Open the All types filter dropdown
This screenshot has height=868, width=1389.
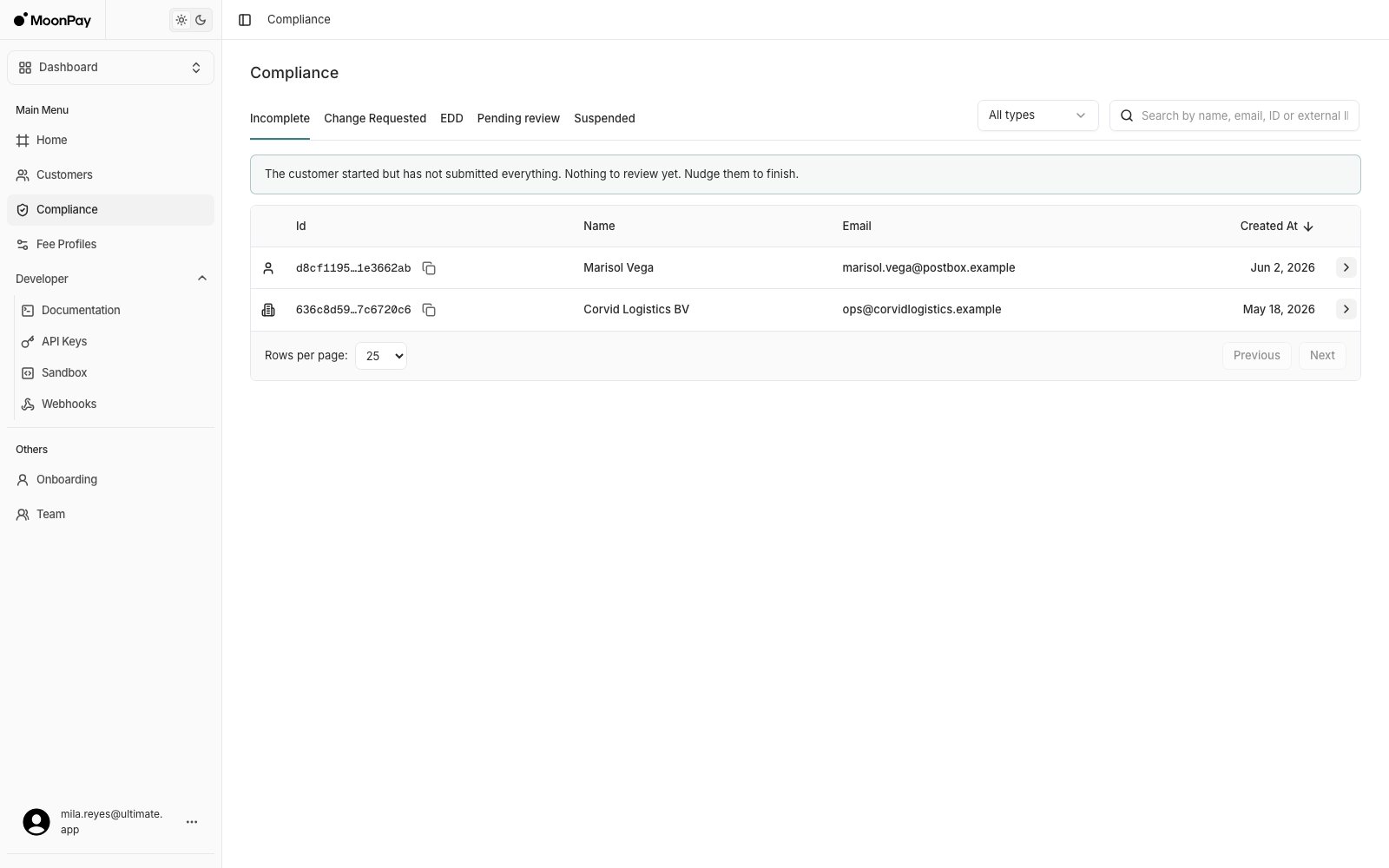1037,115
